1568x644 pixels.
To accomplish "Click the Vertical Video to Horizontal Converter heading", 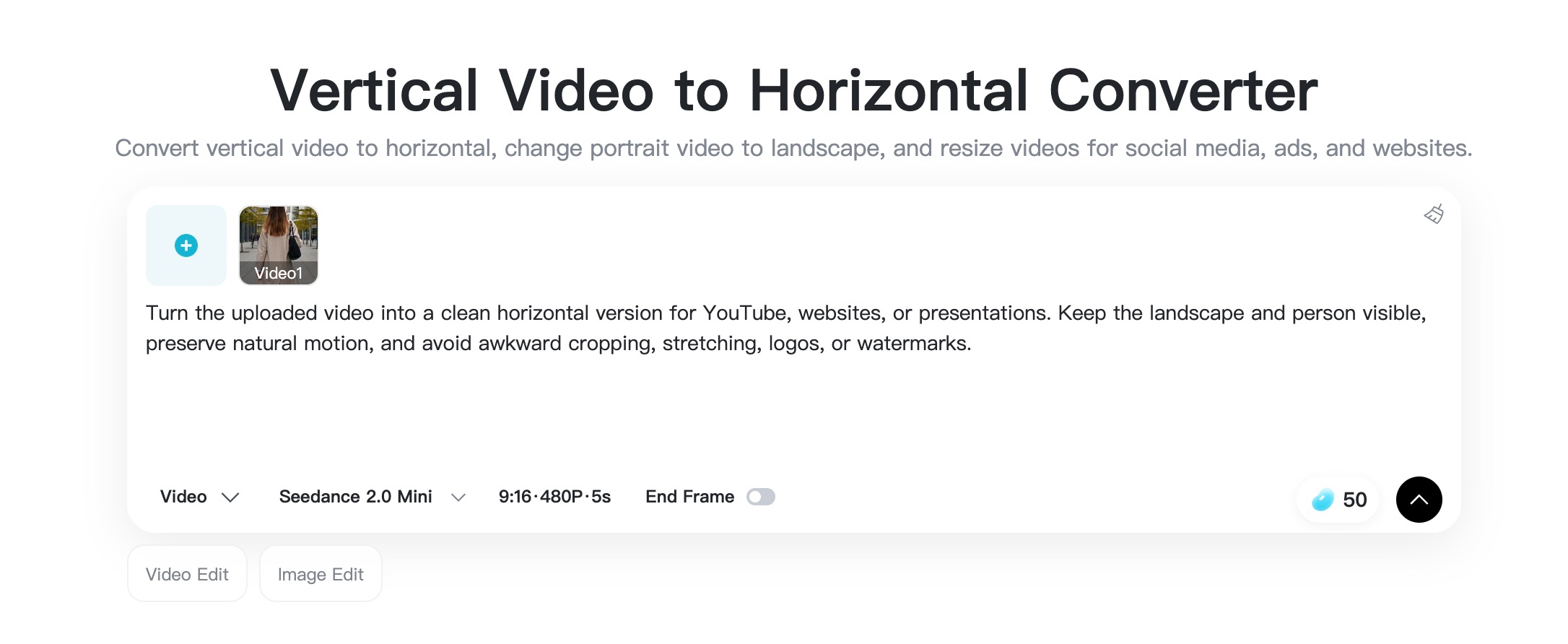I will [x=793, y=91].
